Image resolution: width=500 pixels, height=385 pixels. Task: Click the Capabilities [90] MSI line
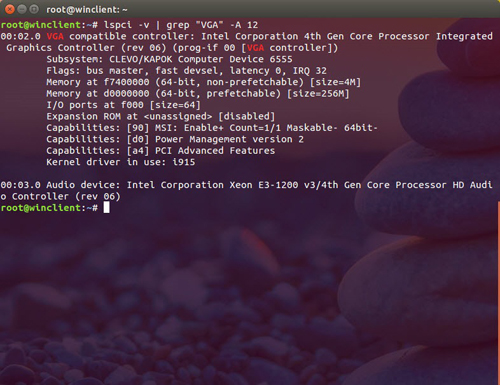[212, 128]
